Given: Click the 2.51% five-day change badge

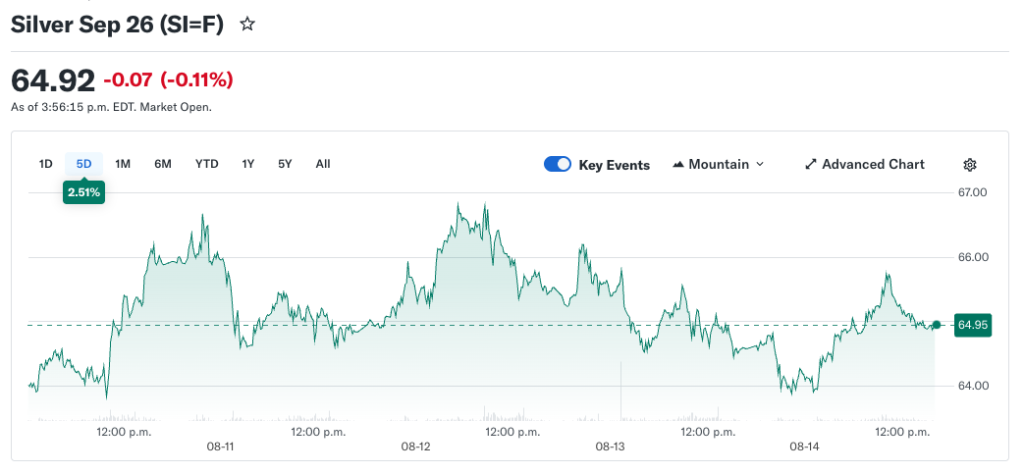Looking at the screenshot, I should pyautogui.click(x=84, y=193).
